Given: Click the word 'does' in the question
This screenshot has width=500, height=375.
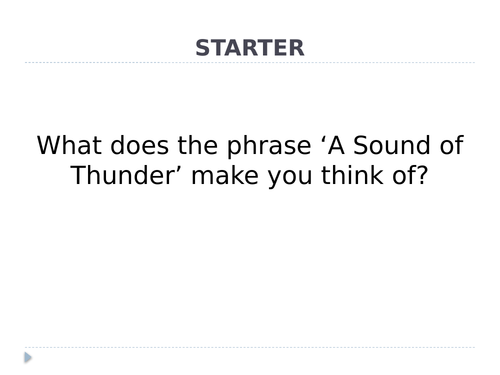Looking at the screenshot, I should 139,145.
